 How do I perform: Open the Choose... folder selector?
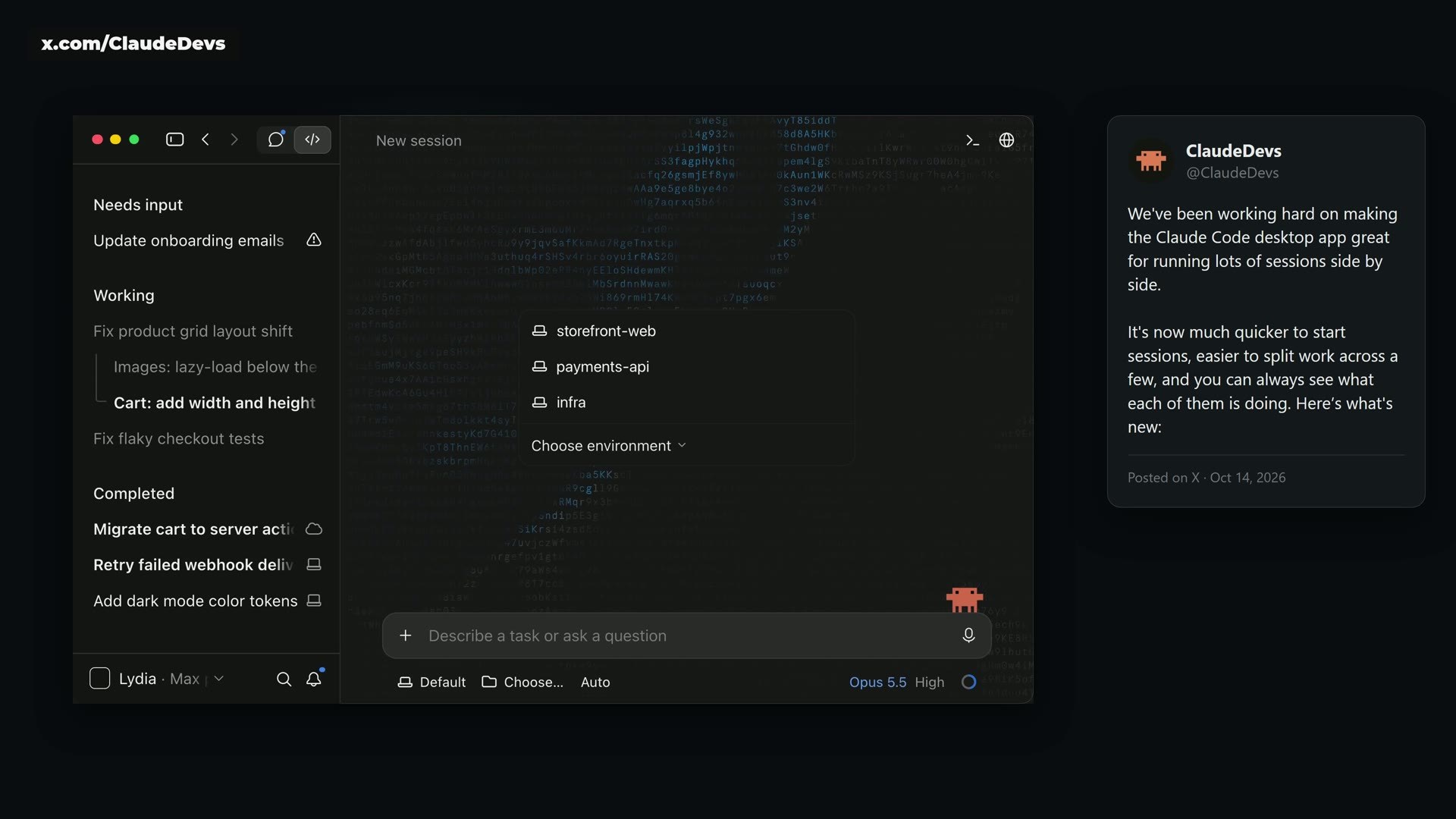pyautogui.click(x=522, y=682)
